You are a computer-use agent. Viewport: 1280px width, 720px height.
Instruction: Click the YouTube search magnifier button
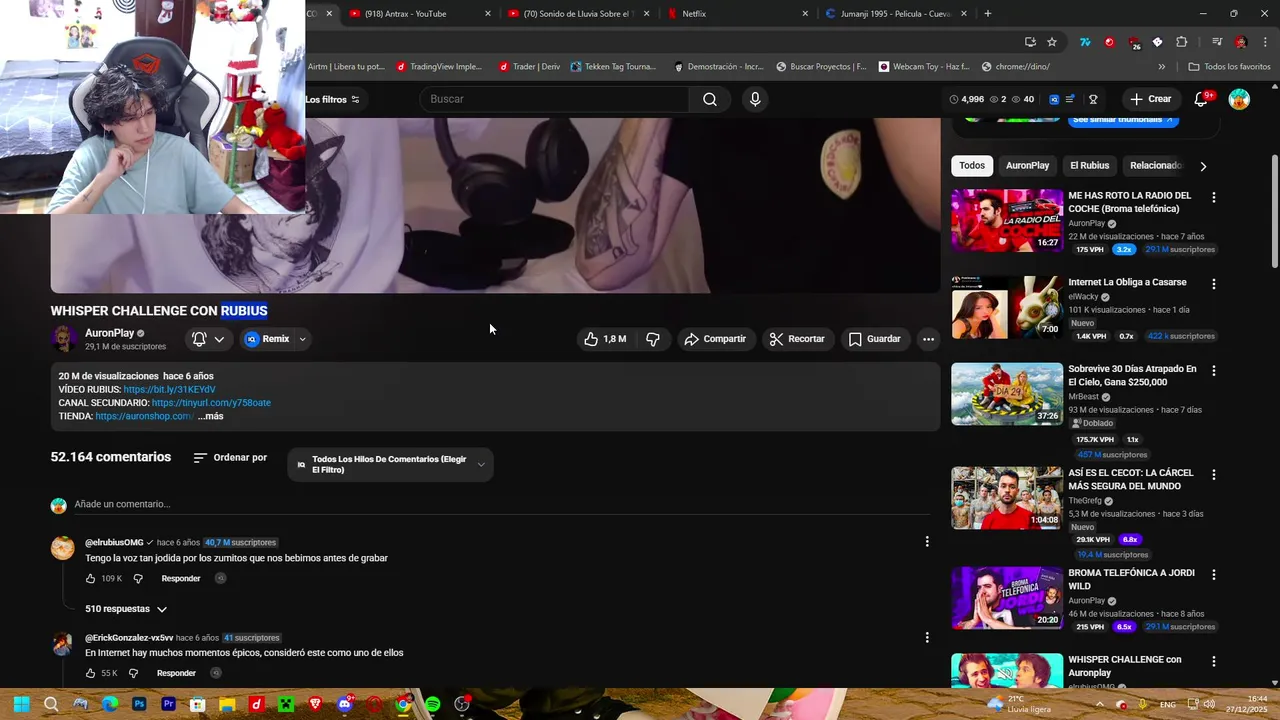(709, 99)
